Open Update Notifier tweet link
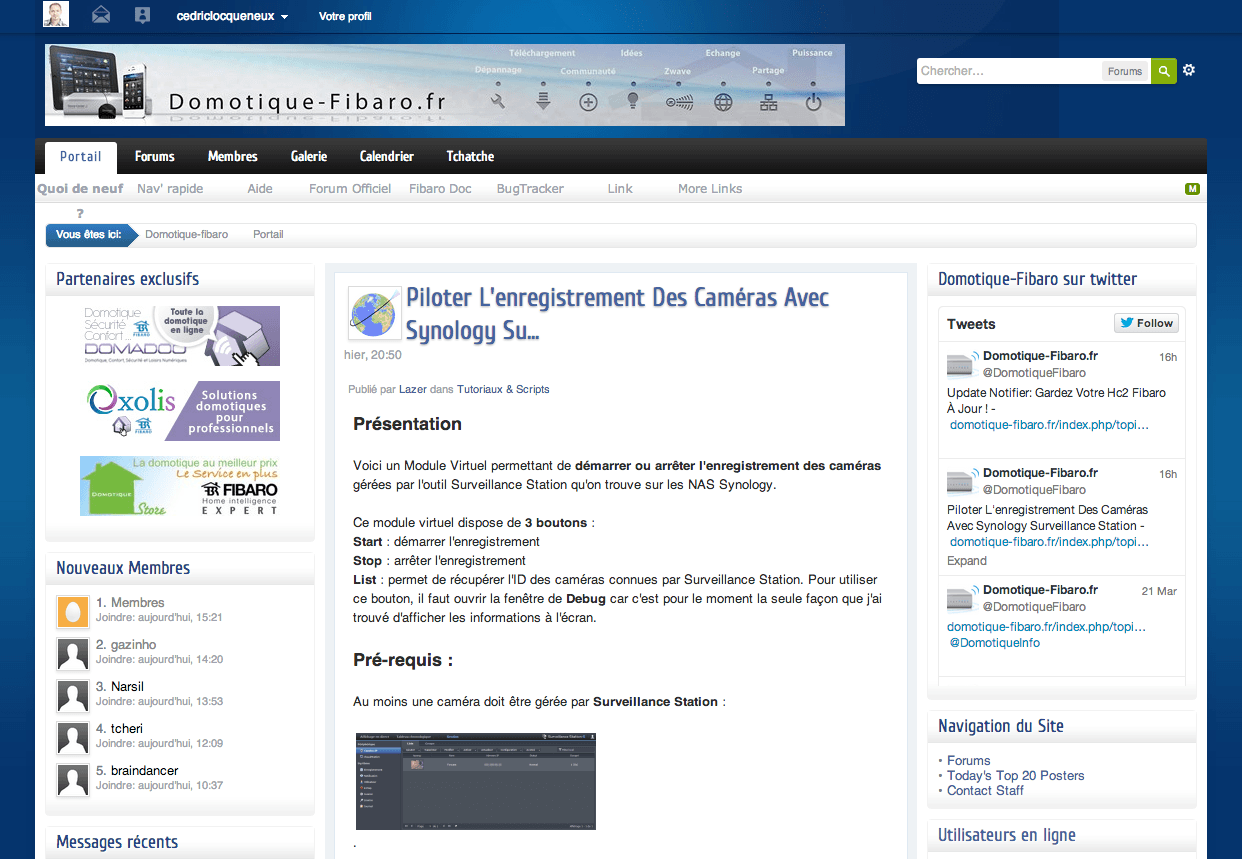The image size is (1242, 859). pyautogui.click(x=1049, y=425)
